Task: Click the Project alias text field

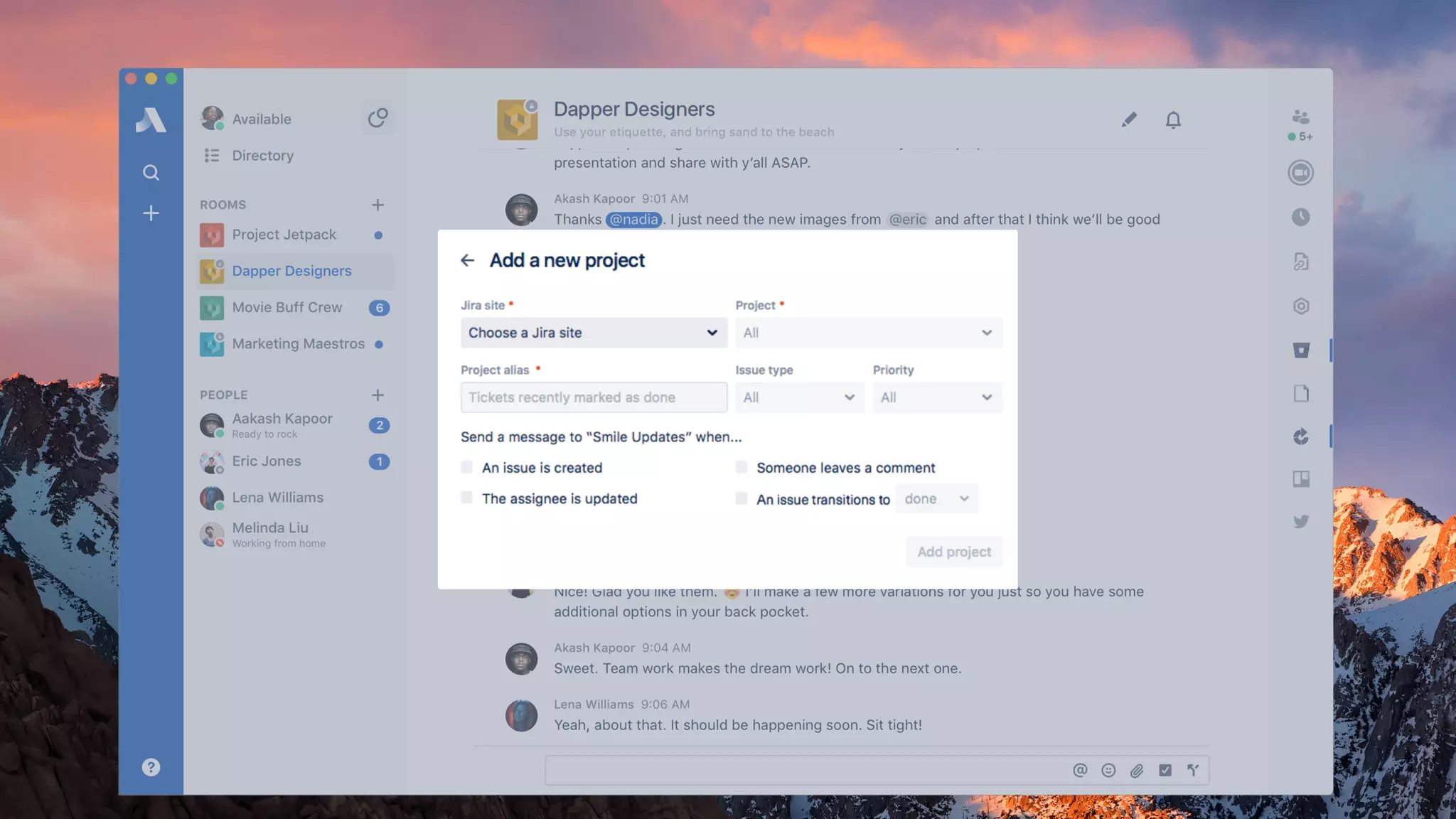Action: pos(594,397)
